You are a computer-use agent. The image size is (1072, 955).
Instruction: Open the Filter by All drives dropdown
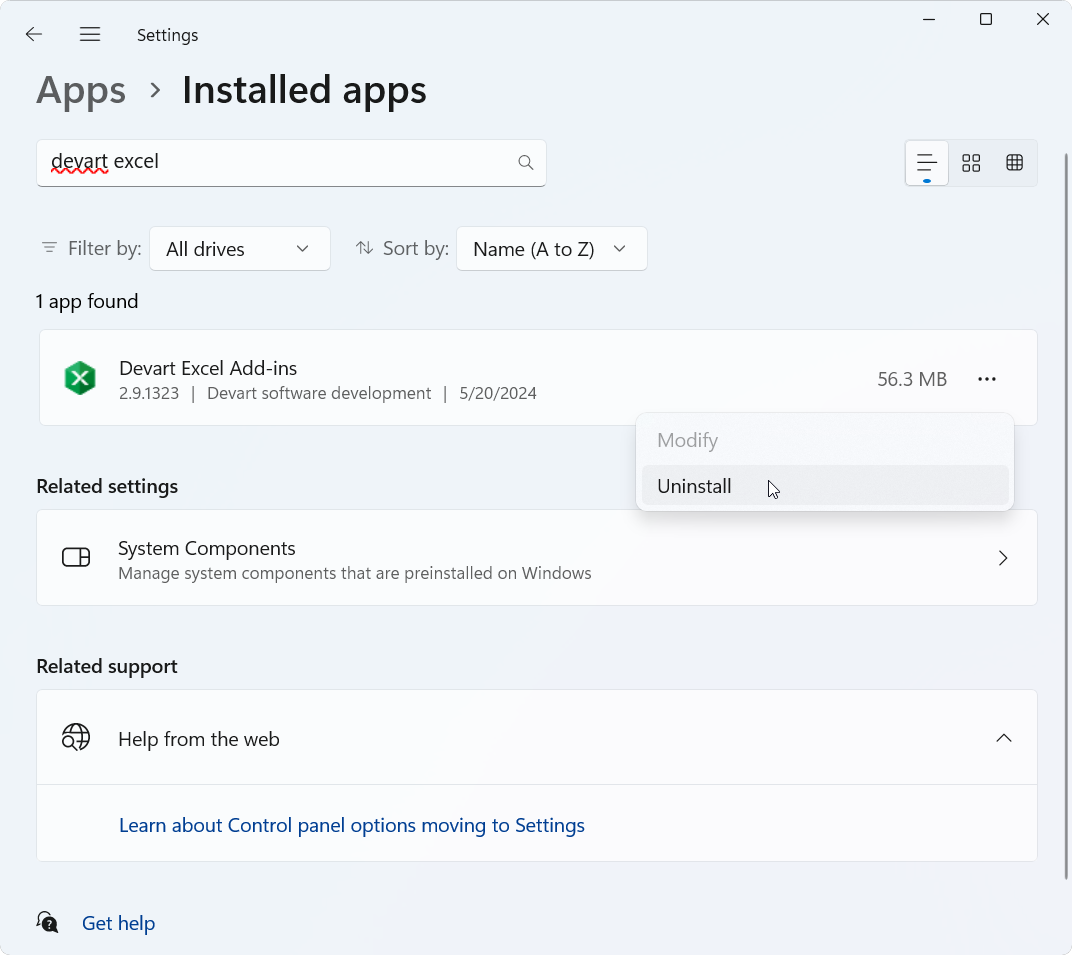coord(239,249)
